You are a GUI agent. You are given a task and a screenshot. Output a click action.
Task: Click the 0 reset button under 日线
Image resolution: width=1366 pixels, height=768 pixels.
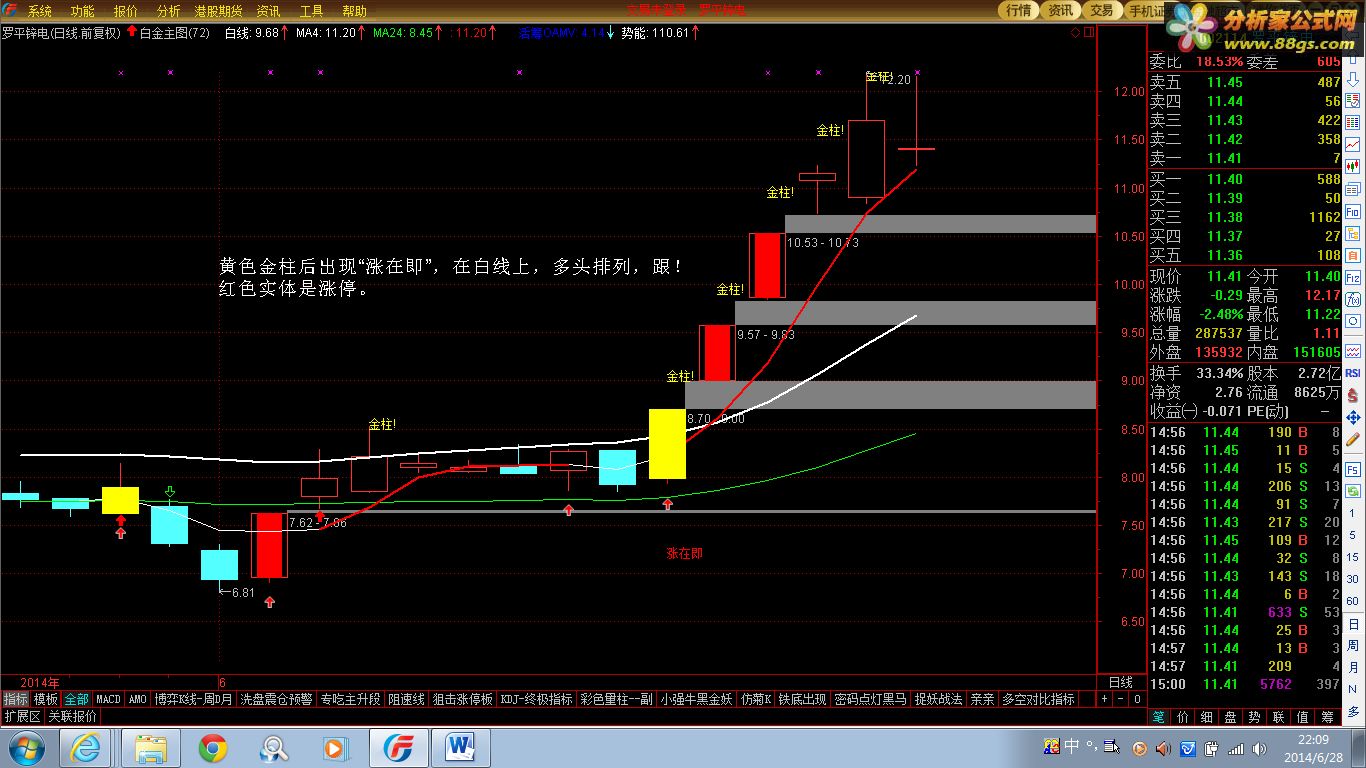point(1136,700)
